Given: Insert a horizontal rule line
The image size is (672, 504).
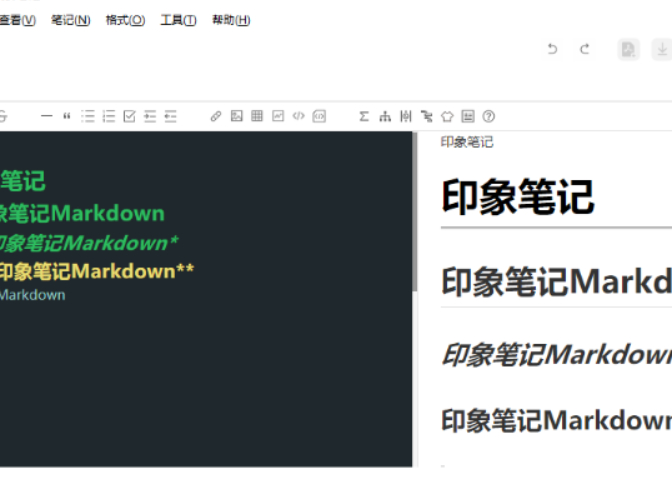Looking at the screenshot, I should click(x=46, y=116).
